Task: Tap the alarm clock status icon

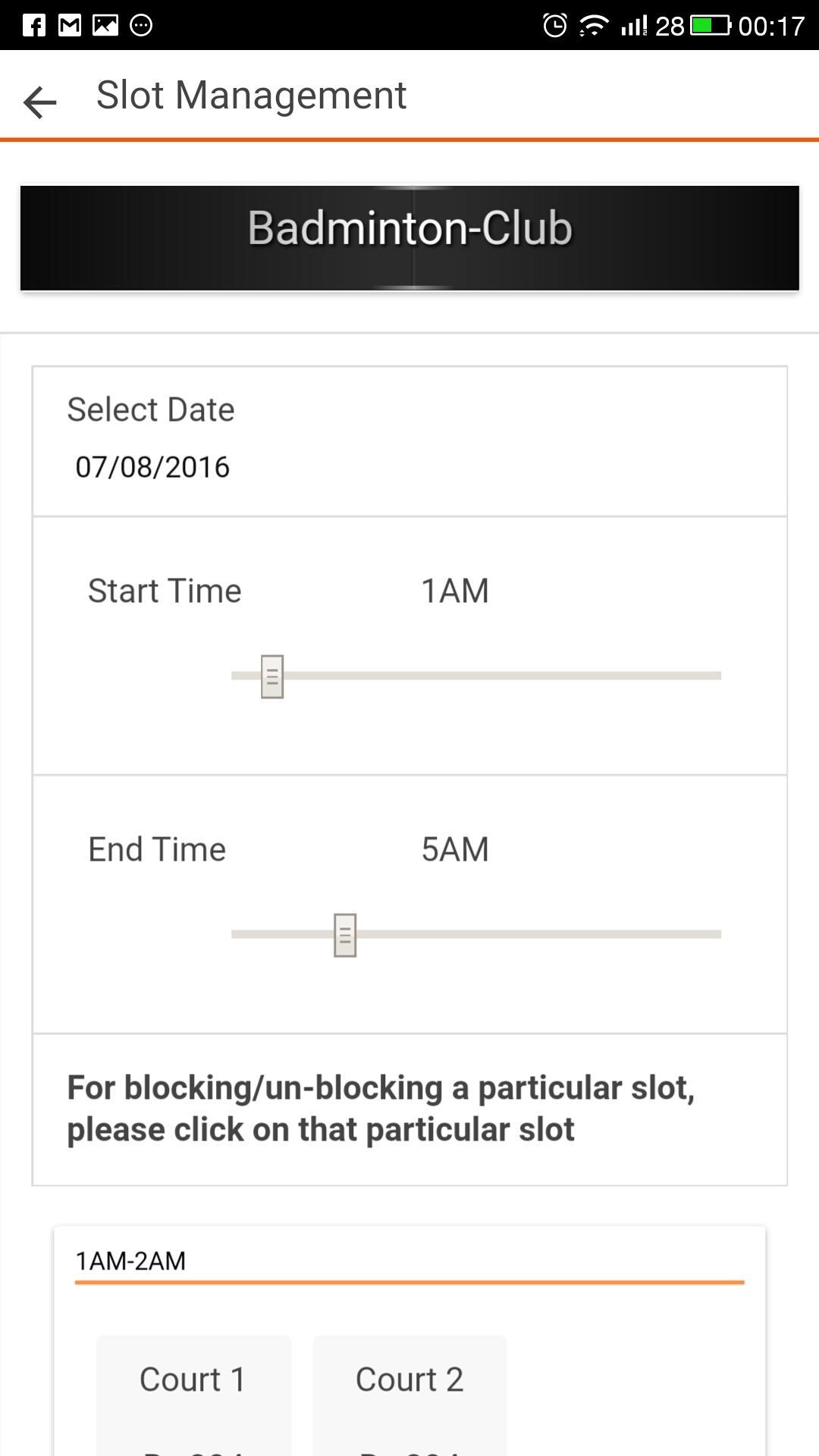Action: (x=555, y=26)
